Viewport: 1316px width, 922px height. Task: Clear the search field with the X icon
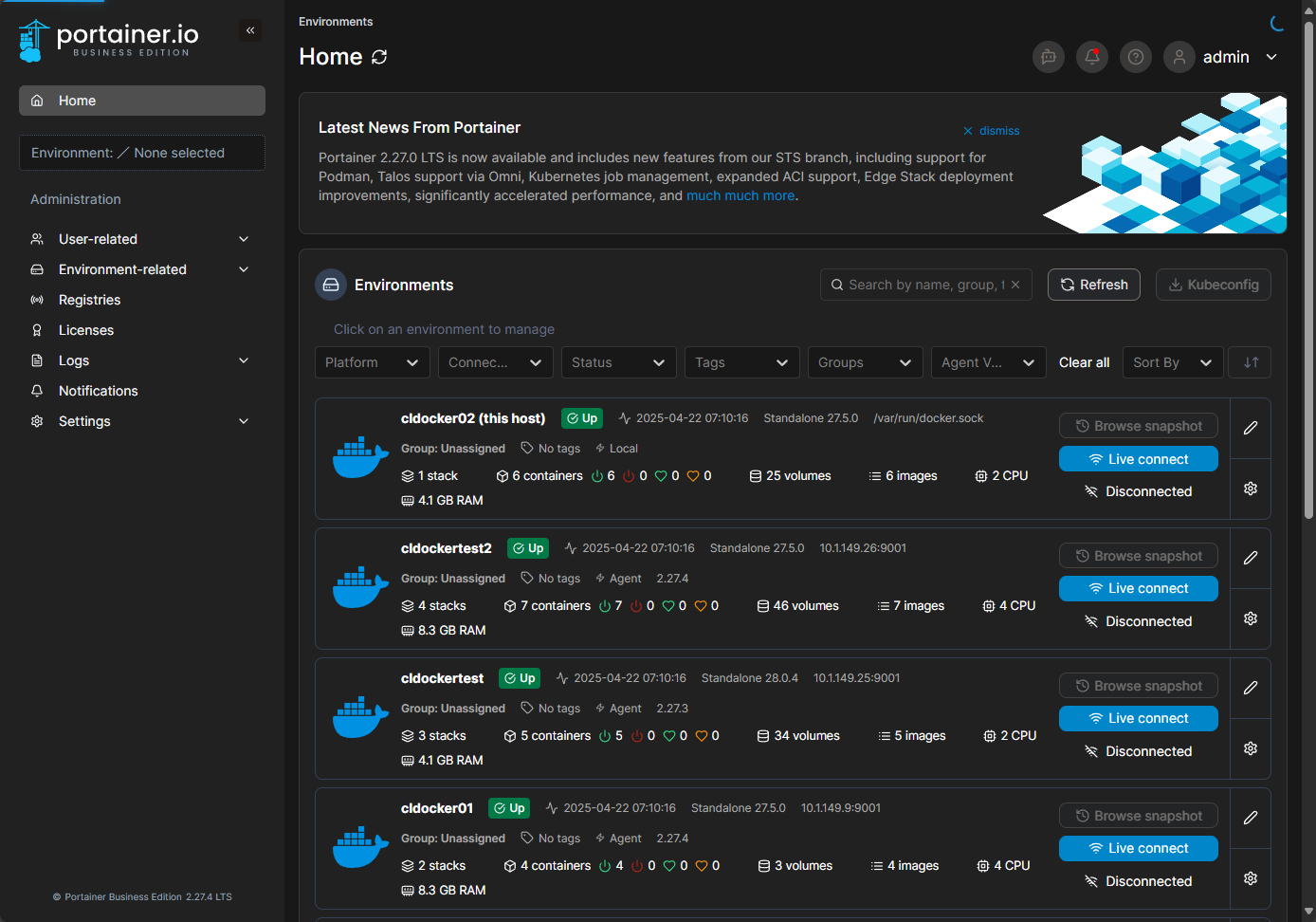pos(1015,285)
